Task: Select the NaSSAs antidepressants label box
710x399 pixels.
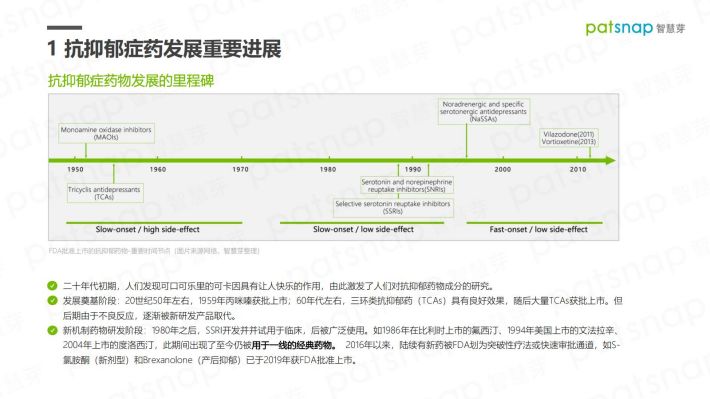Action: point(484,111)
